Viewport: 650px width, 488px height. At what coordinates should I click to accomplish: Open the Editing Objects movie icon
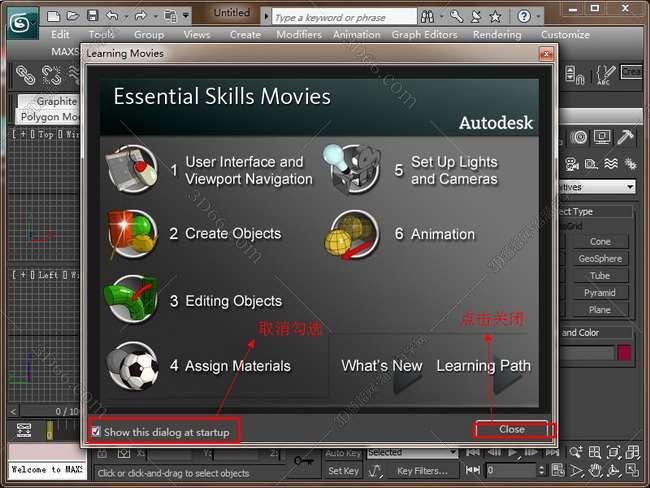[132, 300]
